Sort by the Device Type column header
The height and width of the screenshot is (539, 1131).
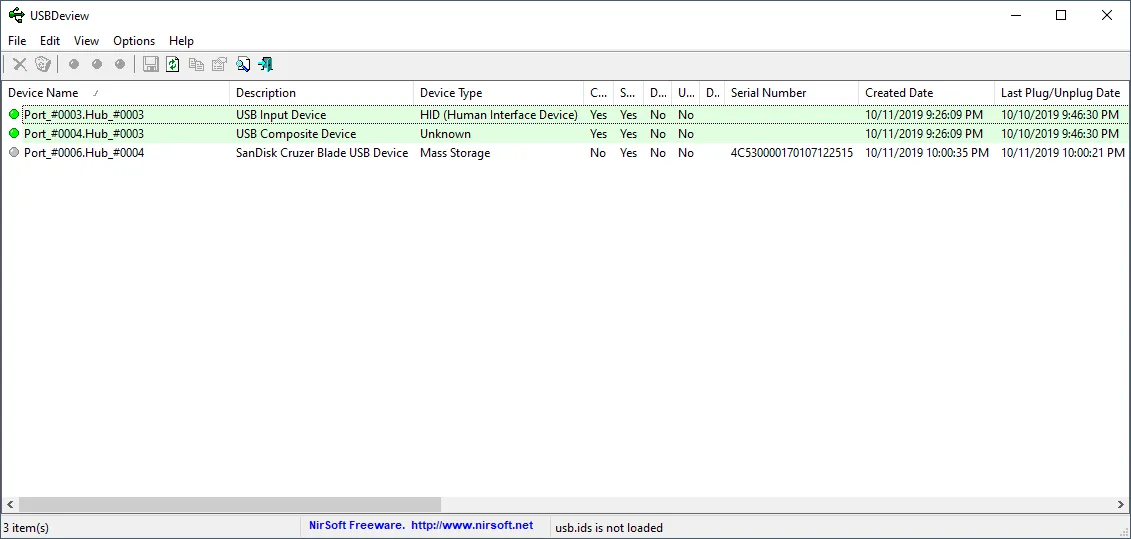tap(498, 92)
